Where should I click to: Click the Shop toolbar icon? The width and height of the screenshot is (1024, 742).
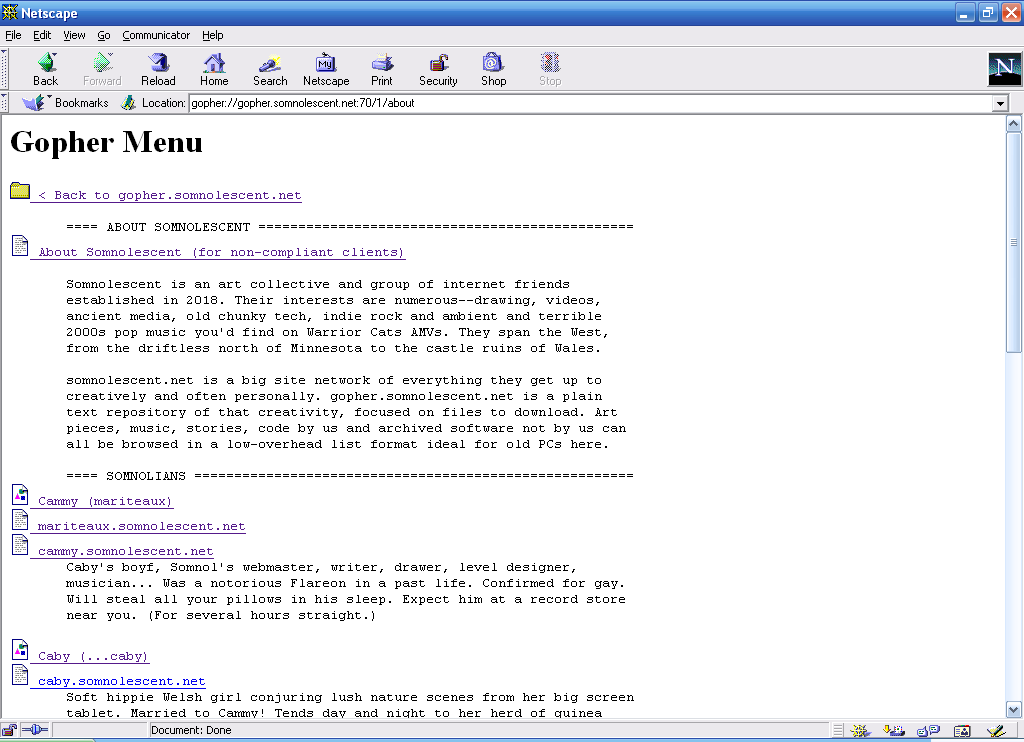(493, 69)
